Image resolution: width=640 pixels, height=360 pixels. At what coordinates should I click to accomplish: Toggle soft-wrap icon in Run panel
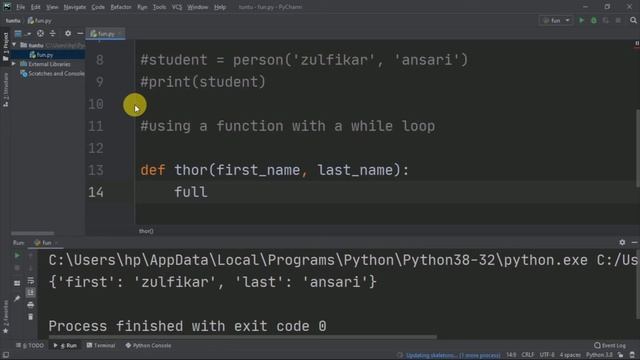(31, 281)
